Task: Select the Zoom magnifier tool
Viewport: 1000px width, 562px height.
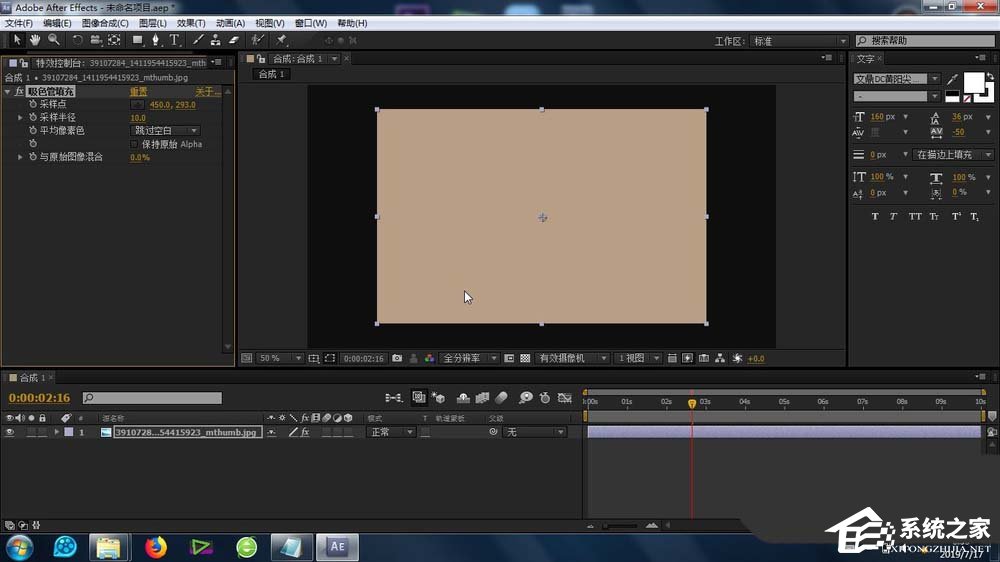Action: [53, 40]
